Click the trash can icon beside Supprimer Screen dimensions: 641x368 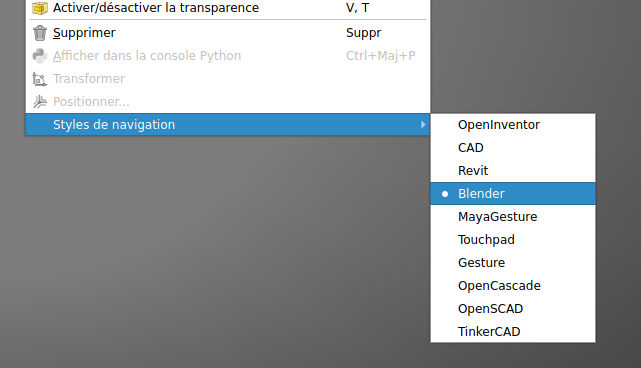click(40, 33)
